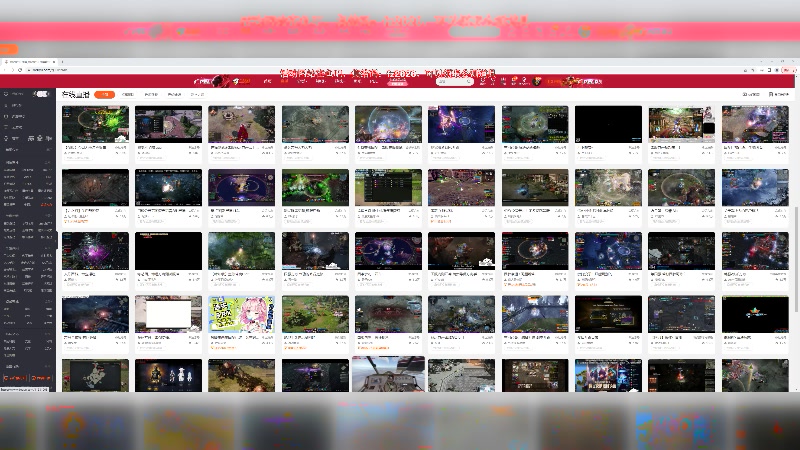Open the character selection thumbnail with three figures

pyautogui.click(x=168, y=376)
